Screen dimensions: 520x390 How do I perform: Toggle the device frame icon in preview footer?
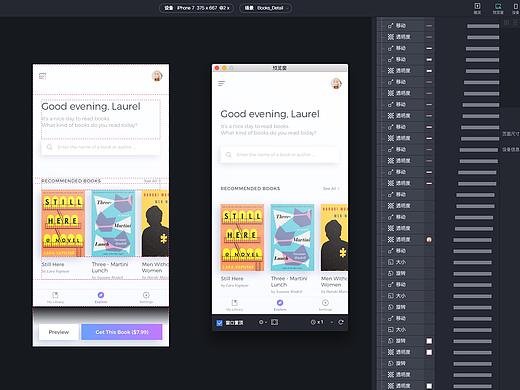(x=274, y=322)
